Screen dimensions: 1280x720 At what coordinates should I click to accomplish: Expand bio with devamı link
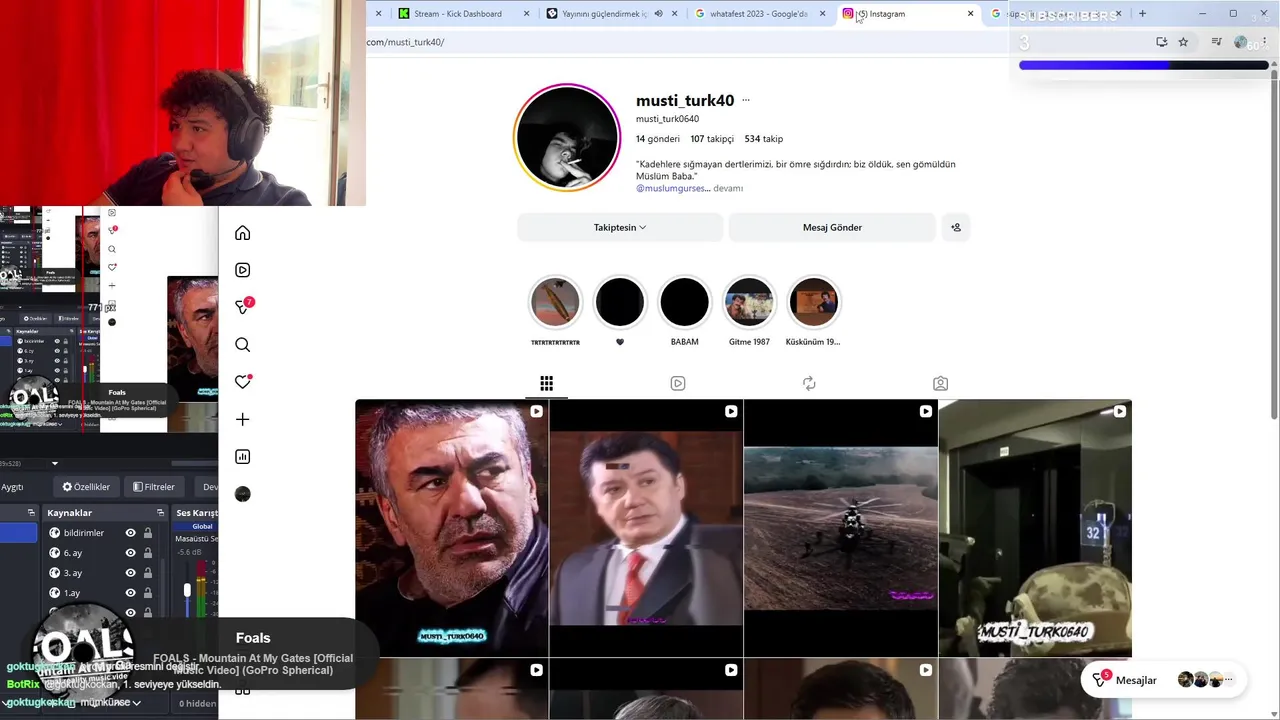tap(728, 188)
